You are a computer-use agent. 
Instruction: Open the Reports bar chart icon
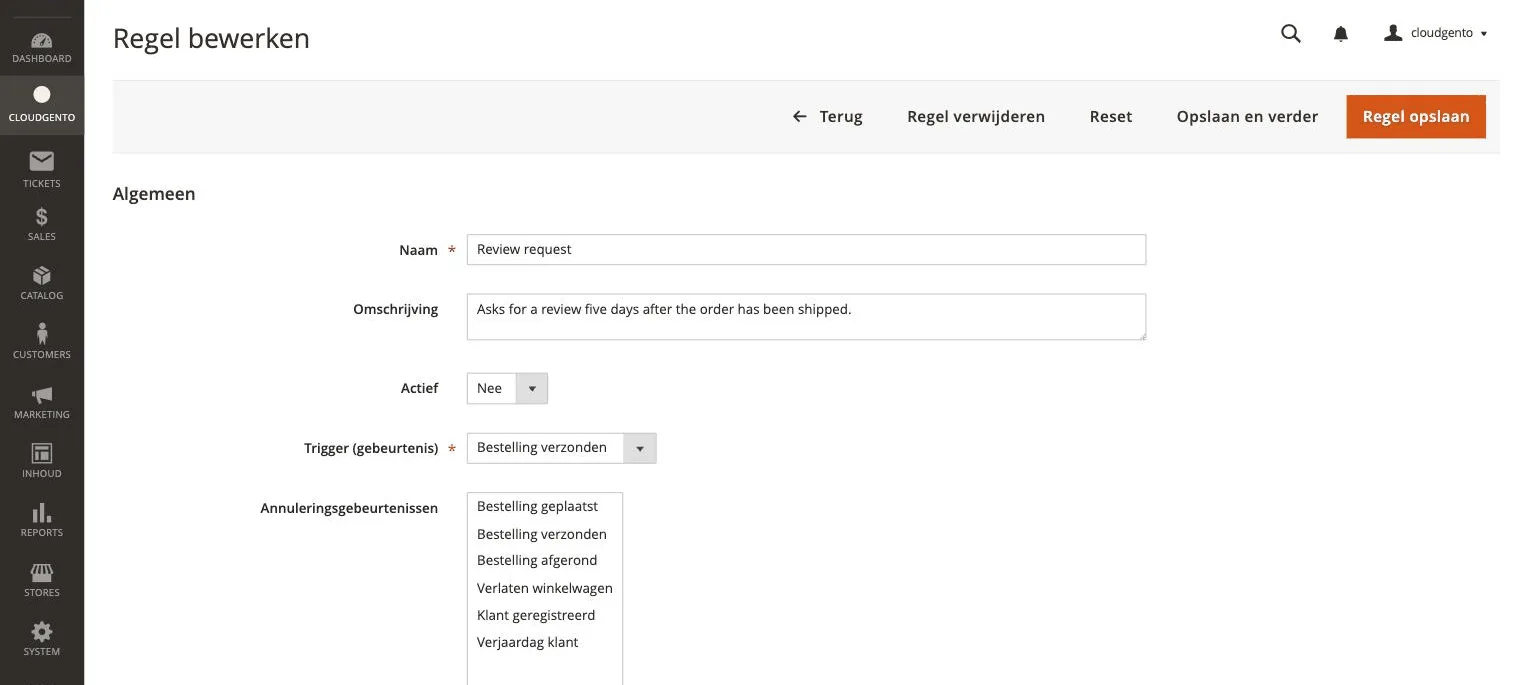pyautogui.click(x=42, y=513)
